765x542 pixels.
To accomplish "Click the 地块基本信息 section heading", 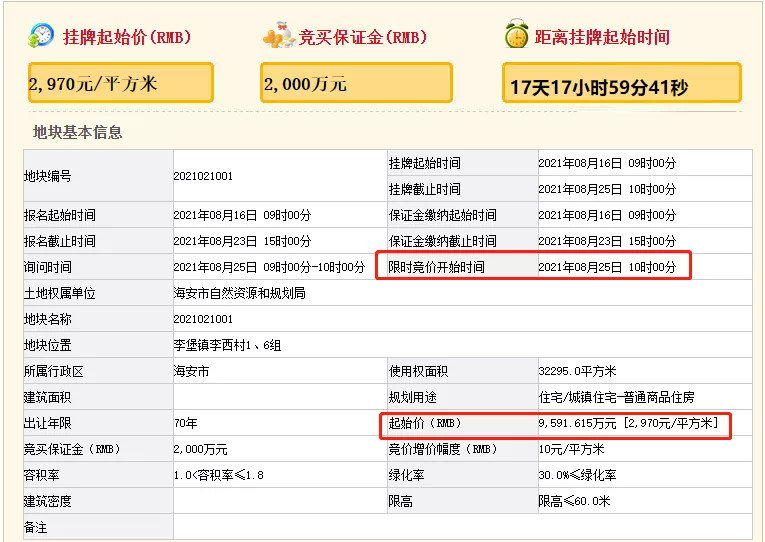I will [77, 132].
